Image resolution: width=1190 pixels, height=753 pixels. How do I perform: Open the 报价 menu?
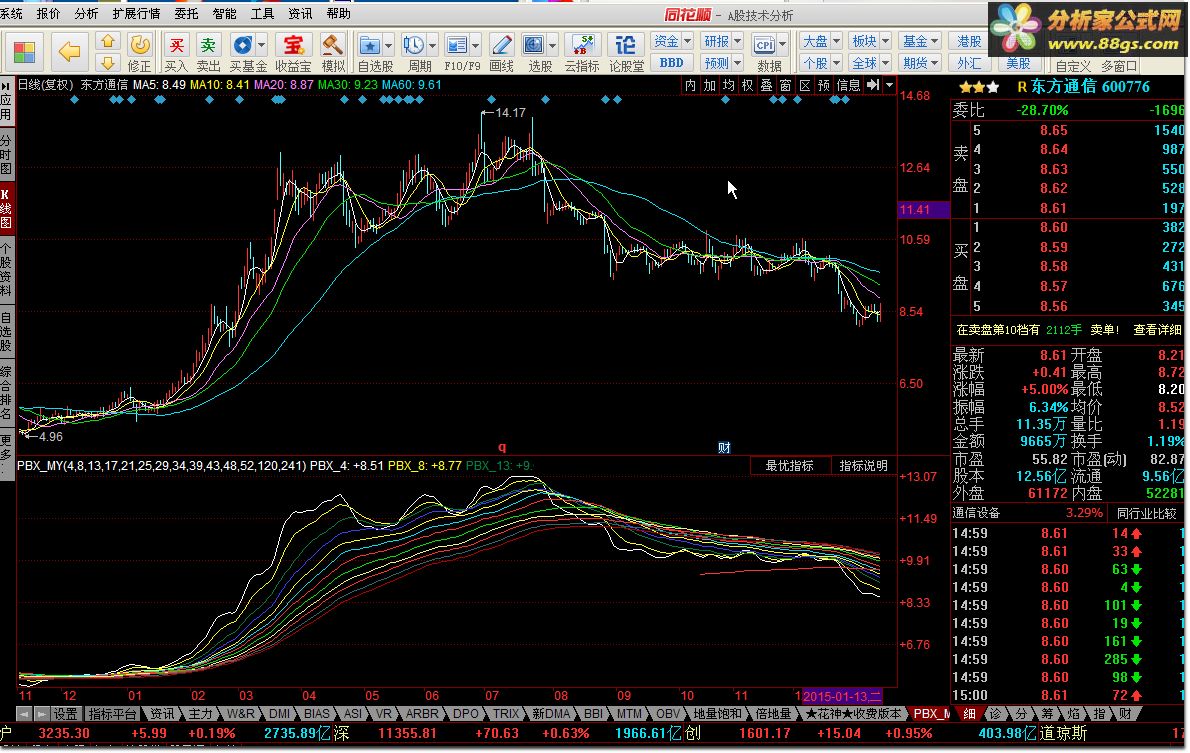click(x=48, y=14)
